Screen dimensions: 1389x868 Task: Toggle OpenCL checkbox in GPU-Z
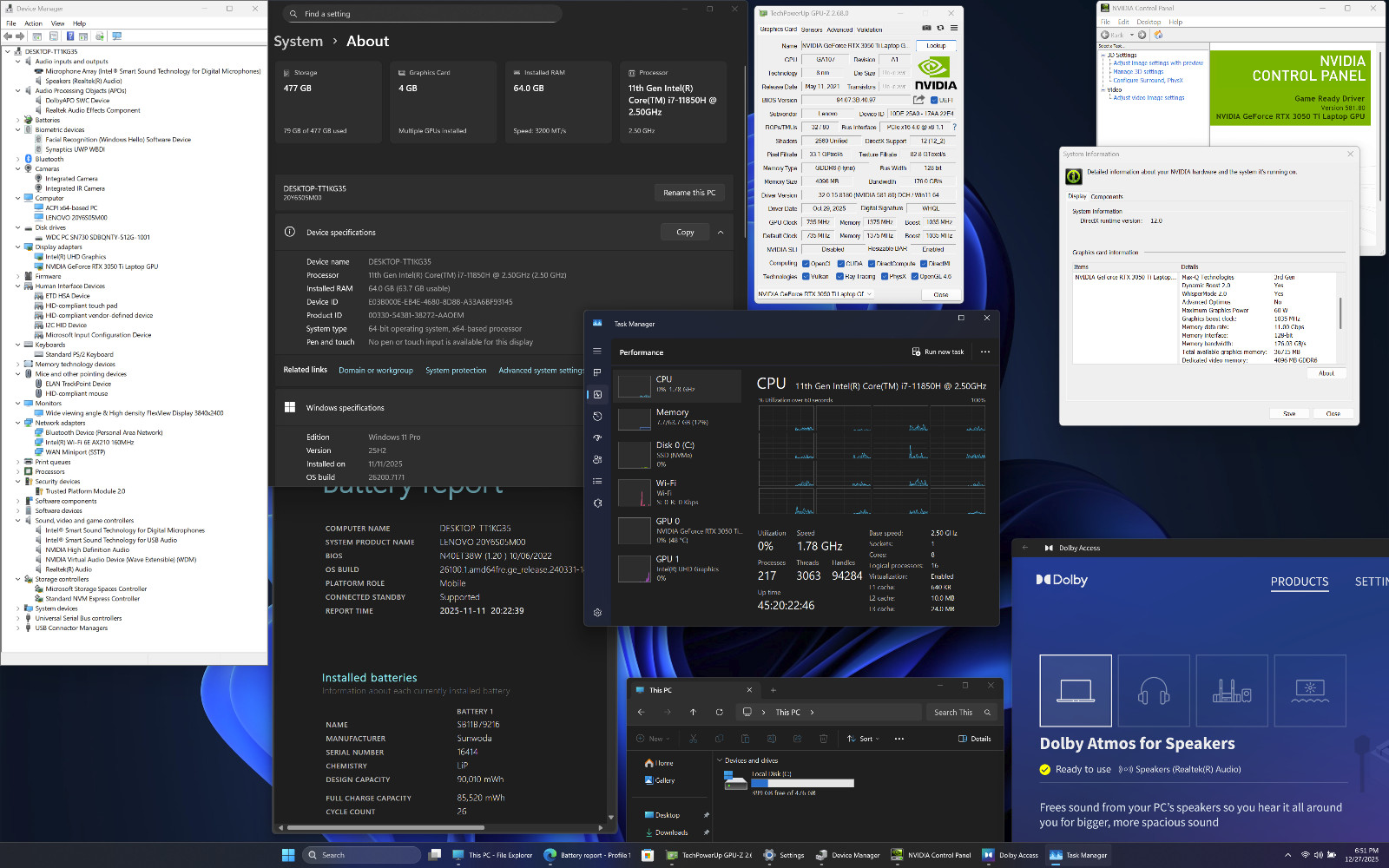[806, 263]
